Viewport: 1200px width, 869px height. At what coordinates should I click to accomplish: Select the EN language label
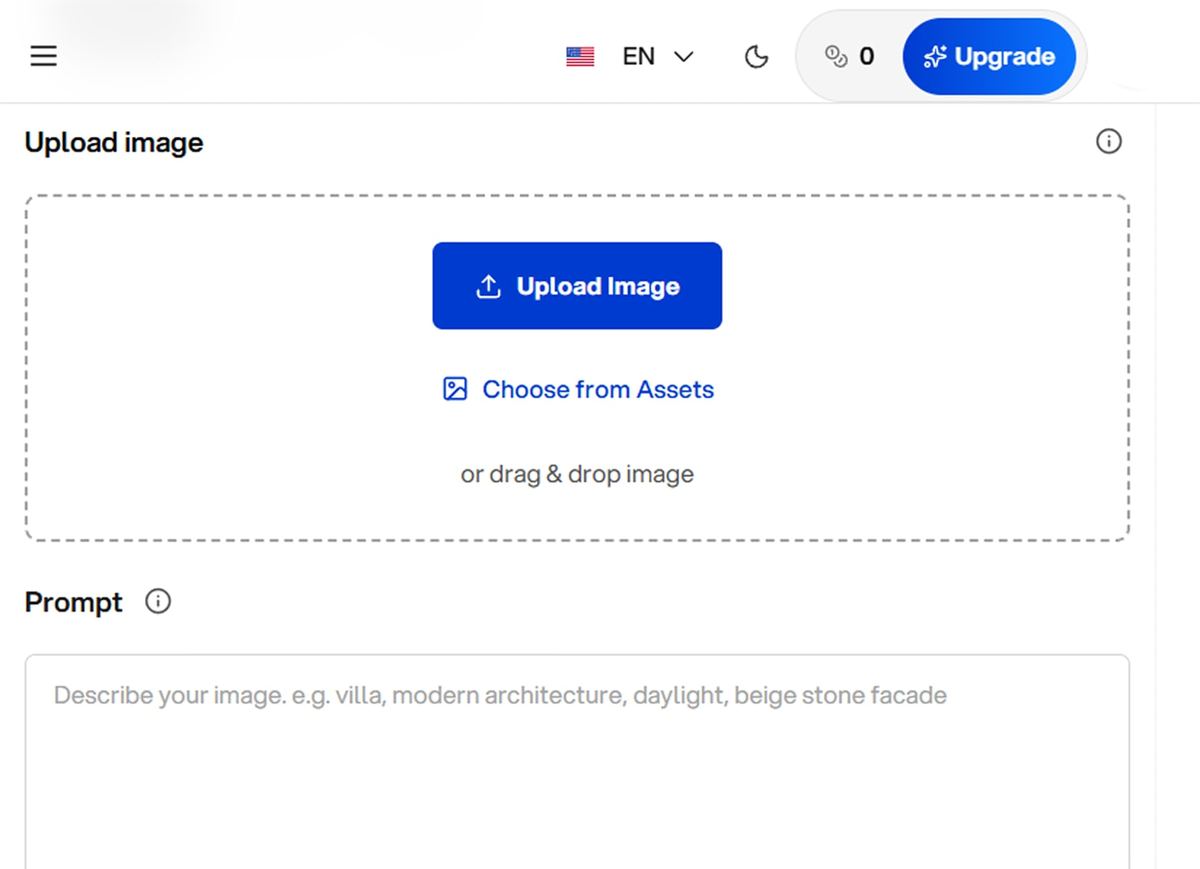pyautogui.click(x=638, y=57)
